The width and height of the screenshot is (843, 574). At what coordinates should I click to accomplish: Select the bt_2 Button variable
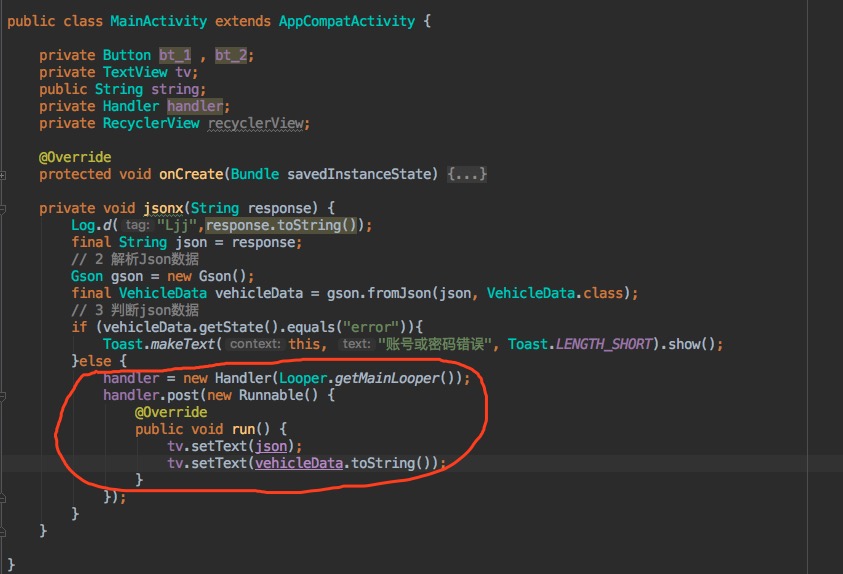point(231,55)
